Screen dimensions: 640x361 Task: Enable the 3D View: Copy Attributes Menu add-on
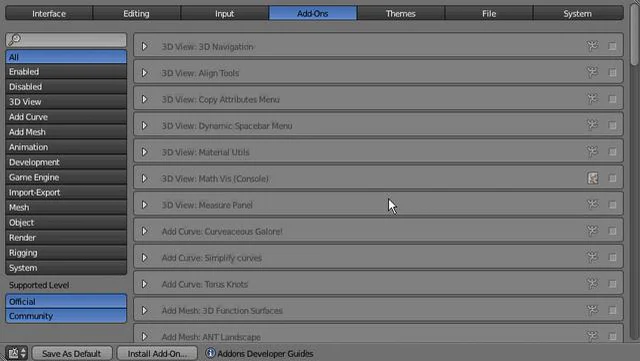click(x=612, y=99)
